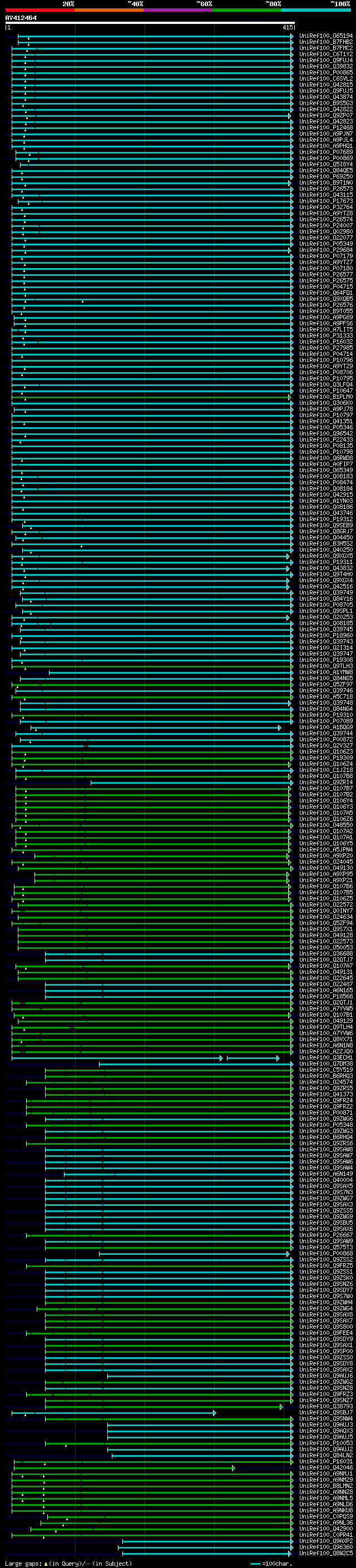Click the Large gaps legend text
The image size is (356, 1568).
click(x=23, y=1564)
